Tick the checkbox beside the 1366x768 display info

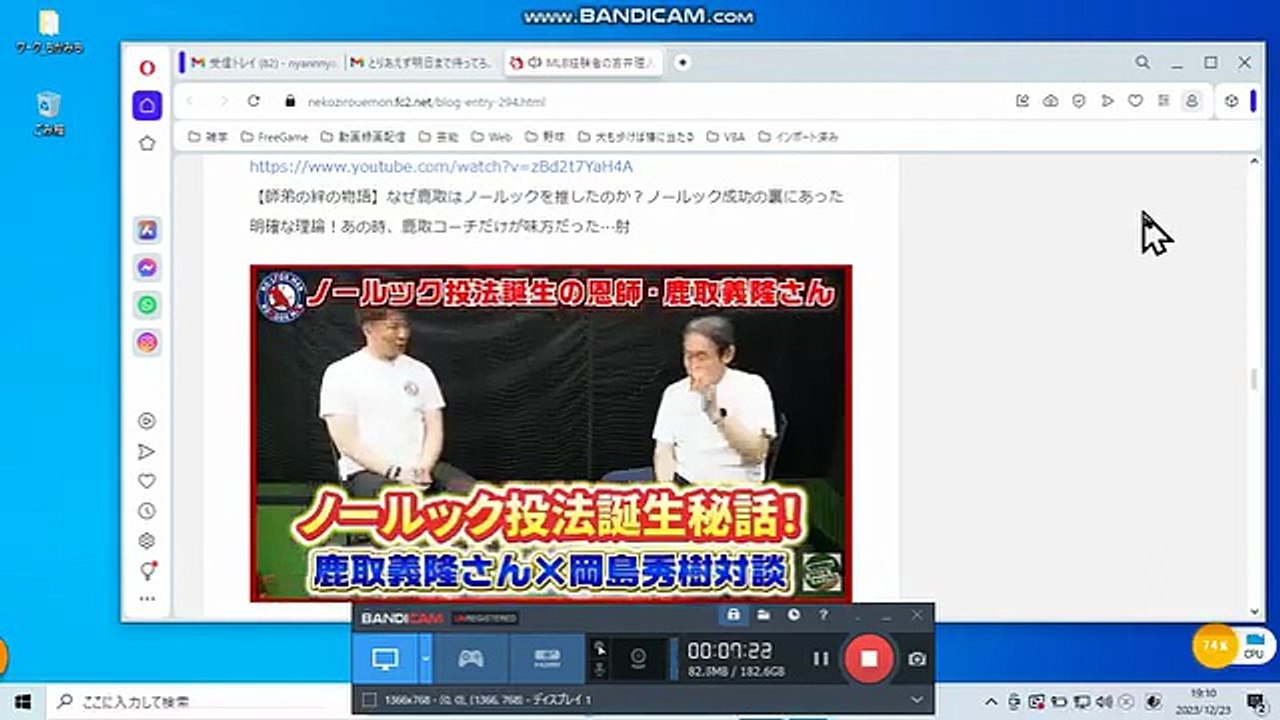[x=369, y=700]
